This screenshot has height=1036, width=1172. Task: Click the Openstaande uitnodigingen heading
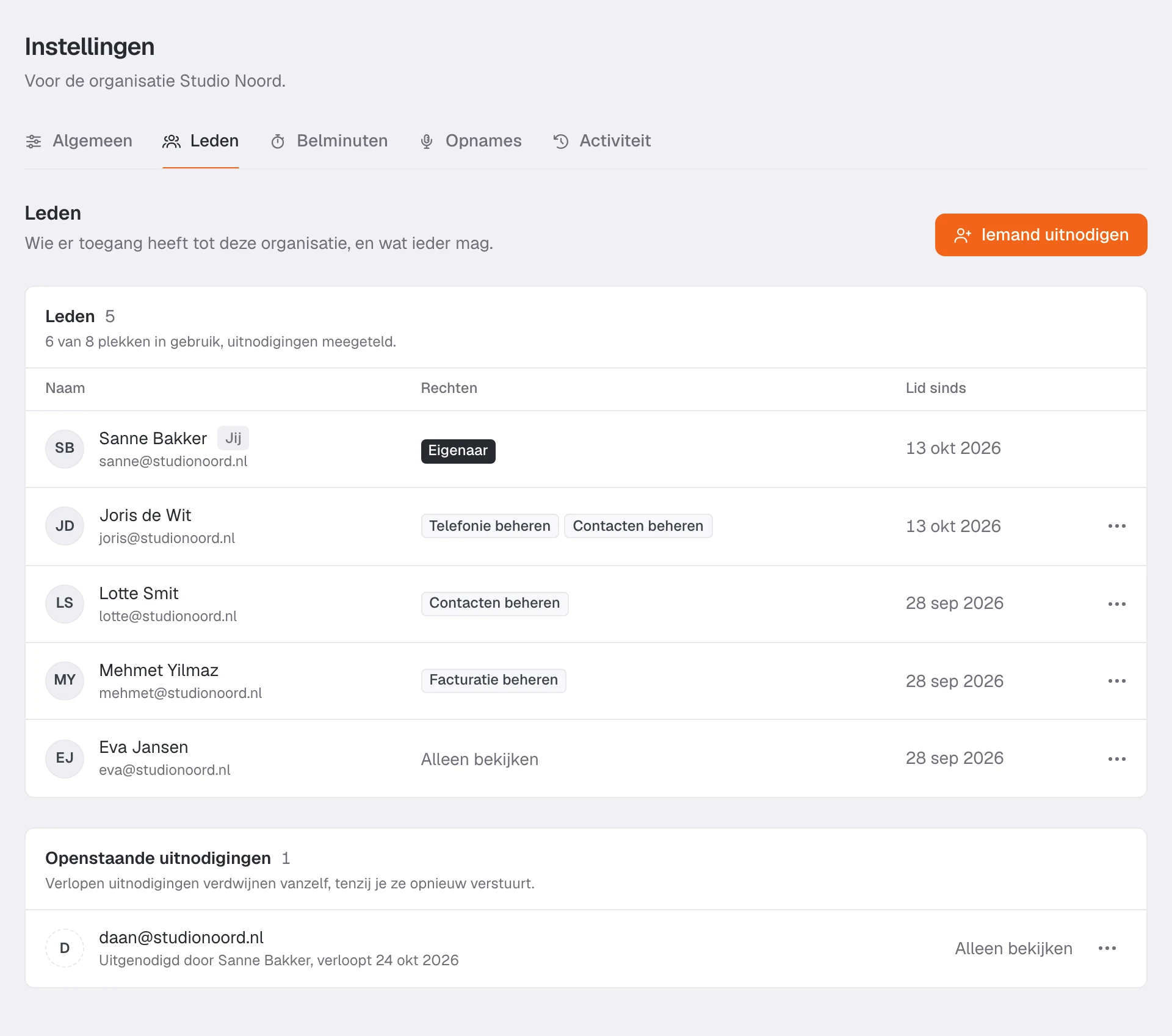click(158, 858)
